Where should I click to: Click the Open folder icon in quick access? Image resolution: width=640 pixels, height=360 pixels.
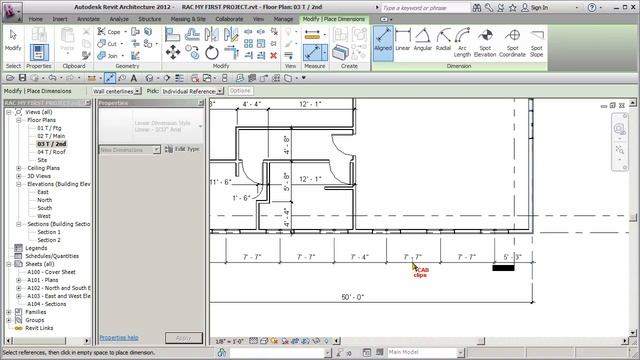click(x=10, y=78)
